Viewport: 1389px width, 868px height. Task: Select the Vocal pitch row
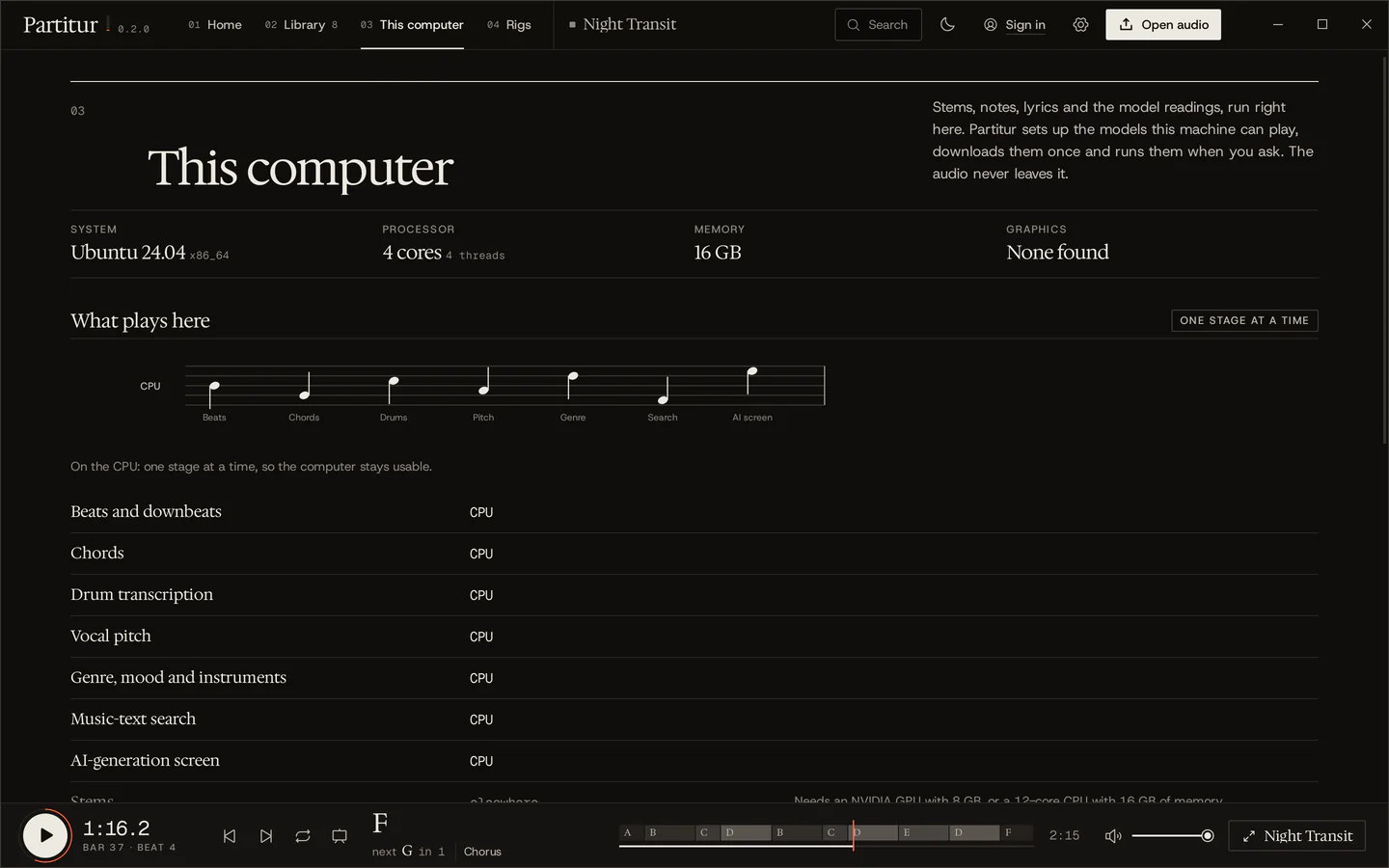pos(694,637)
